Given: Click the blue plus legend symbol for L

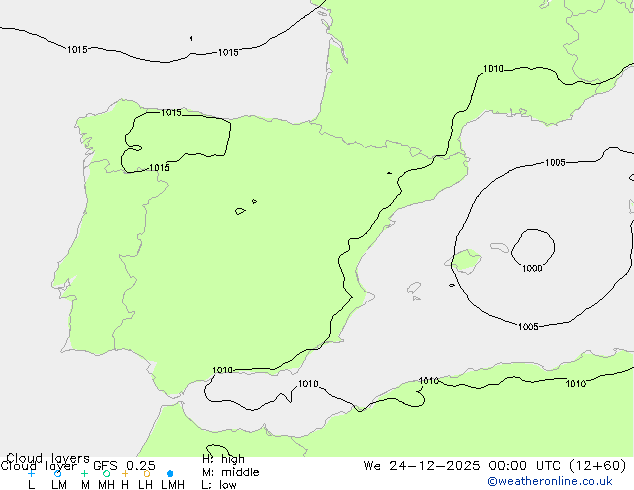Looking at the screenshot, I should 31,473.
